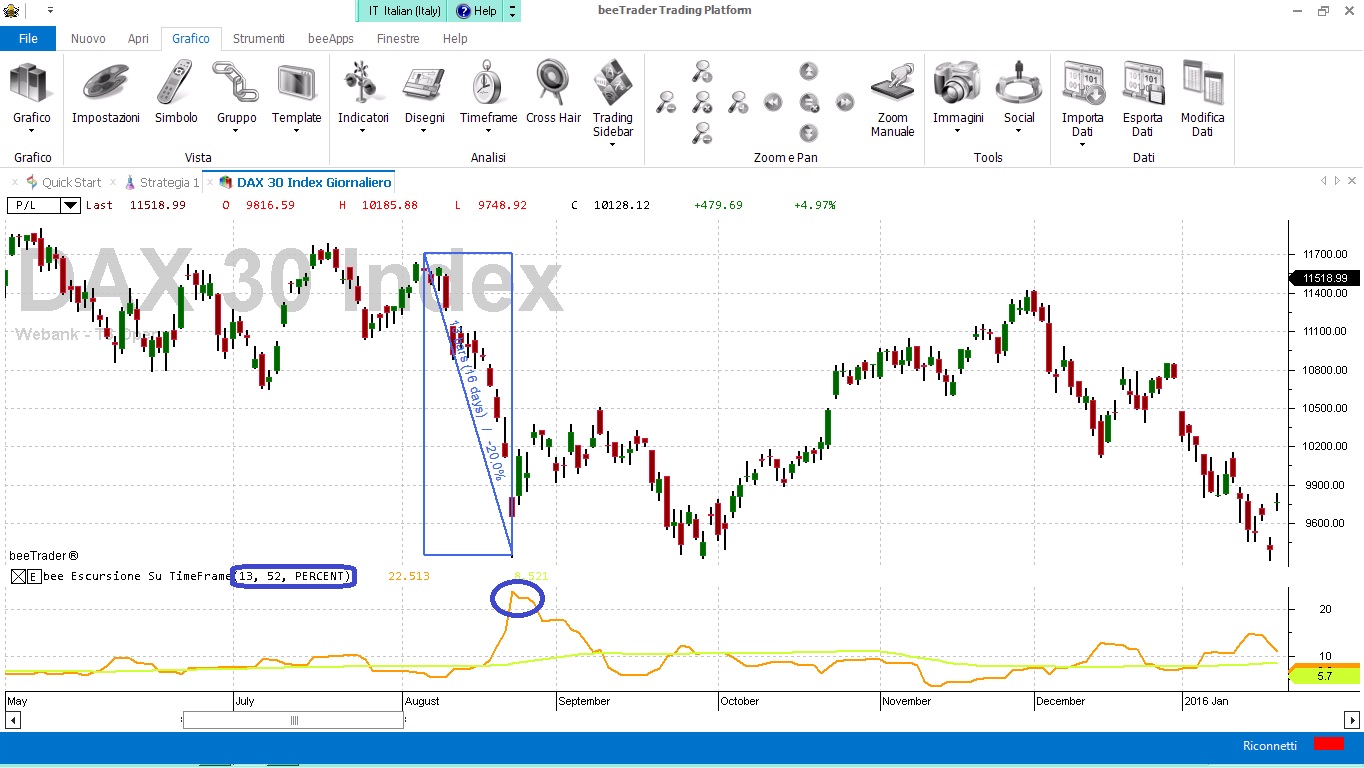Click the leftmost magnifier zoom-out icon
1364x768 pixels.
pyautogui.click(x=666, y=102)
